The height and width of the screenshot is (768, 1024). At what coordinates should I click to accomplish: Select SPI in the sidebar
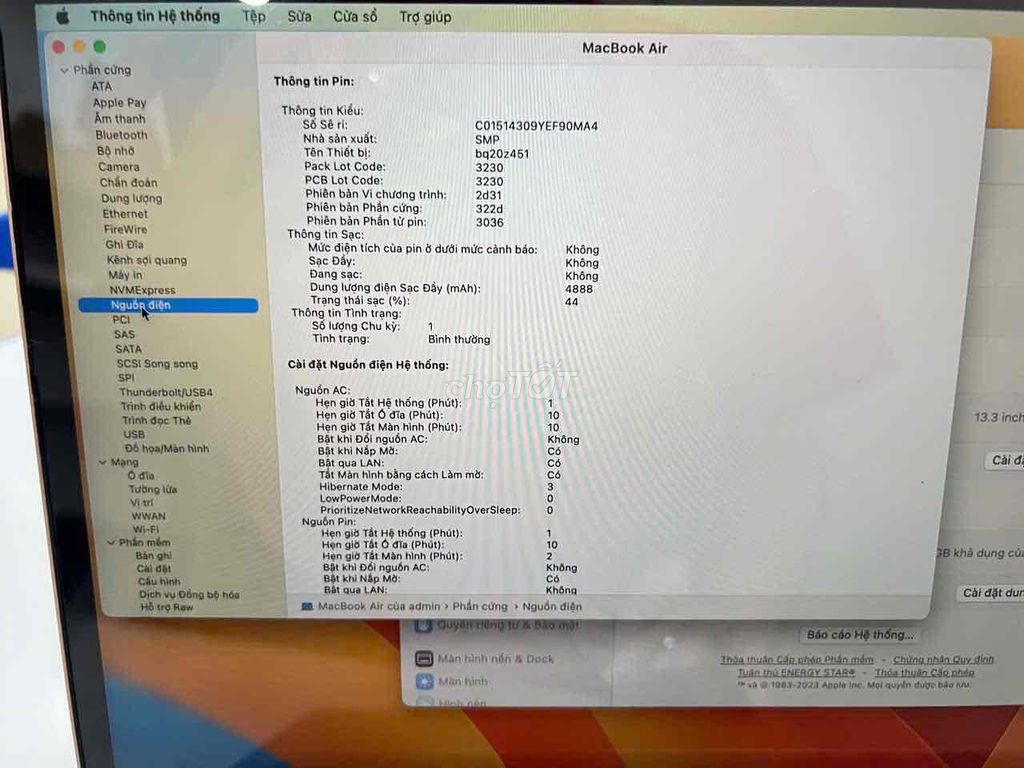pyautogui.click(x=126, y=377)
